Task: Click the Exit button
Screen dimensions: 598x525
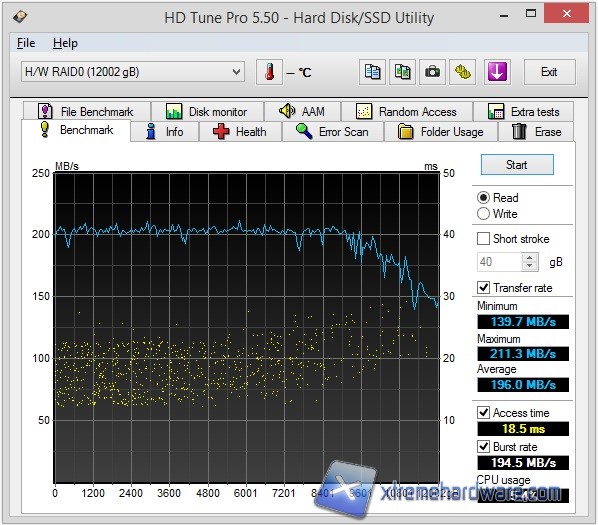Action: [549, 72]
